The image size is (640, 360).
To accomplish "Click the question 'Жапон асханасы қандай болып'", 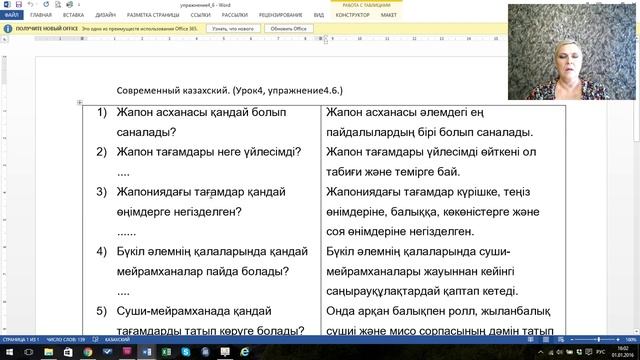I will click(x=201, y=112).
